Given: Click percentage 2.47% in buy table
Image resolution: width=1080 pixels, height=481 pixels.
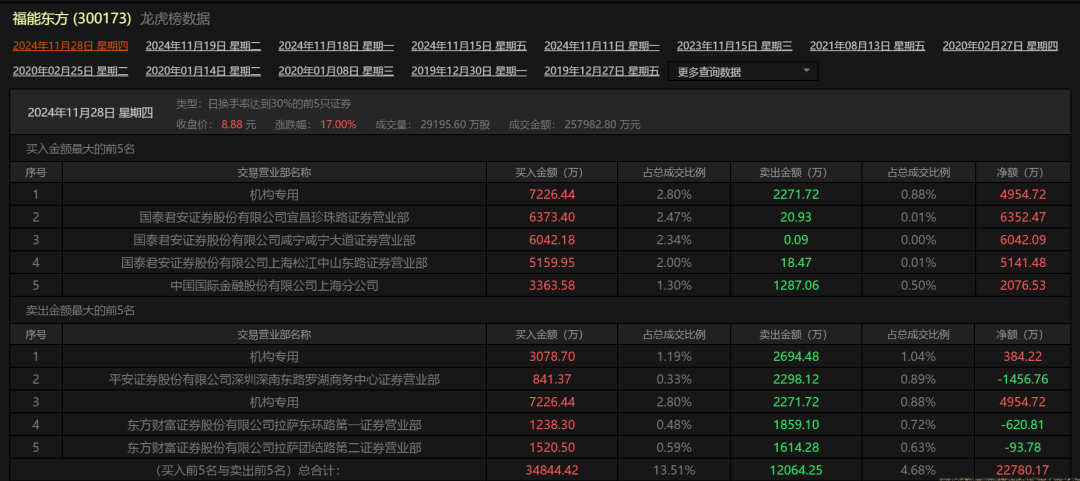Looking at the screenshot, I should click(674, 217).
